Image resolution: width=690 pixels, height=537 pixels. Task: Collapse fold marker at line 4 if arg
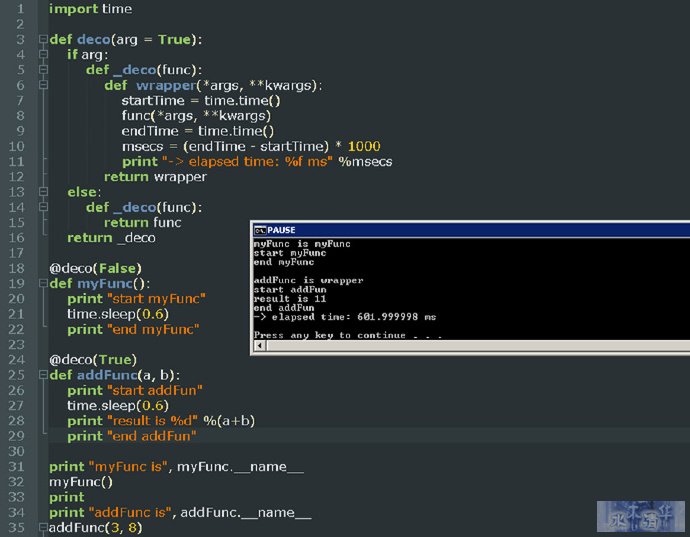pyautogui.click(x=43, y=55)
